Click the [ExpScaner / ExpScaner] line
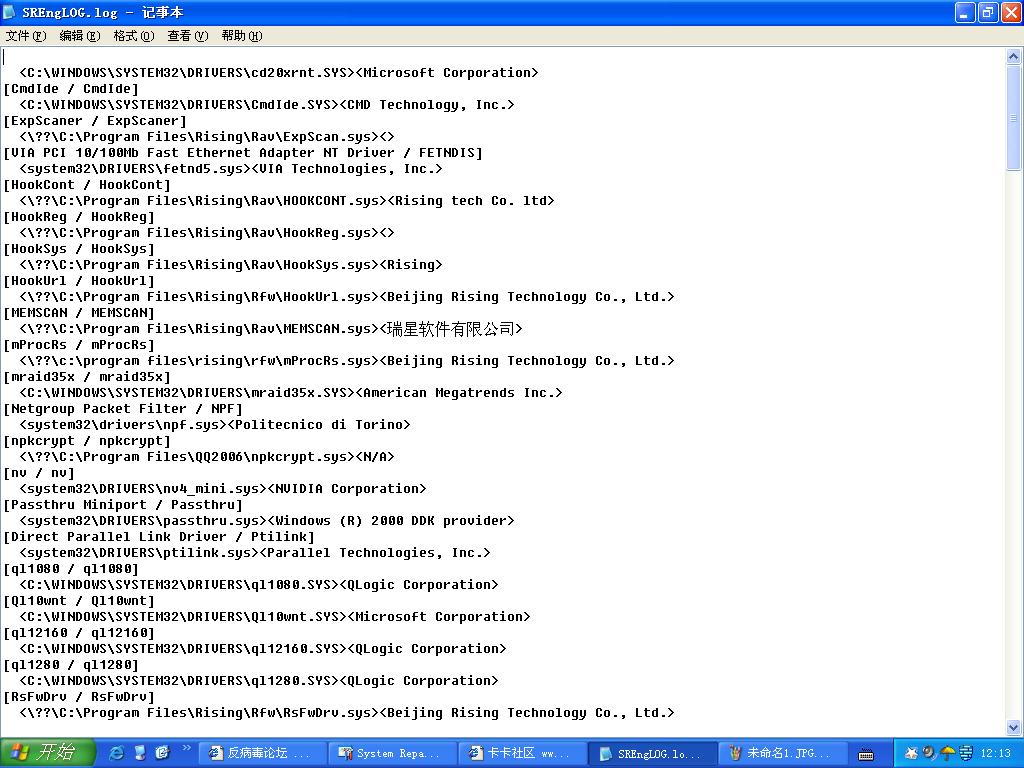1024x768 pixels. point(95,121)
